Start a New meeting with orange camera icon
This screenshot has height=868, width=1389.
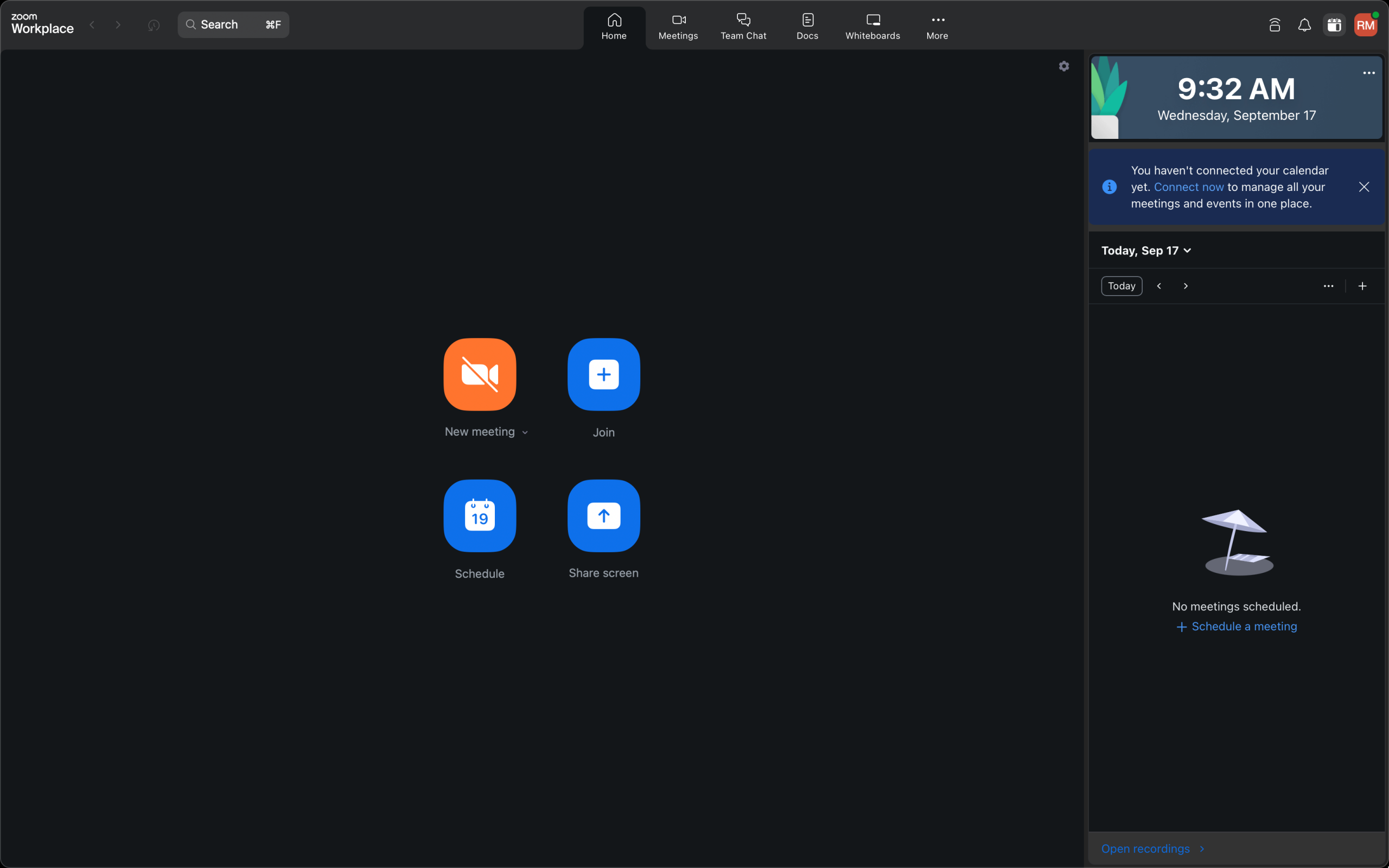tap(479, 374)
